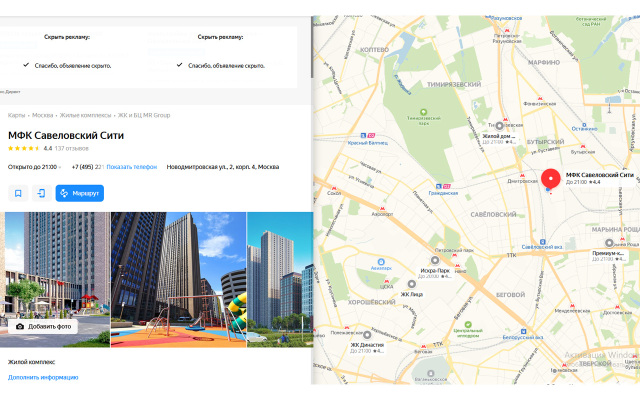Click the left panel vertical scrollbar

(x=312, y=47)
